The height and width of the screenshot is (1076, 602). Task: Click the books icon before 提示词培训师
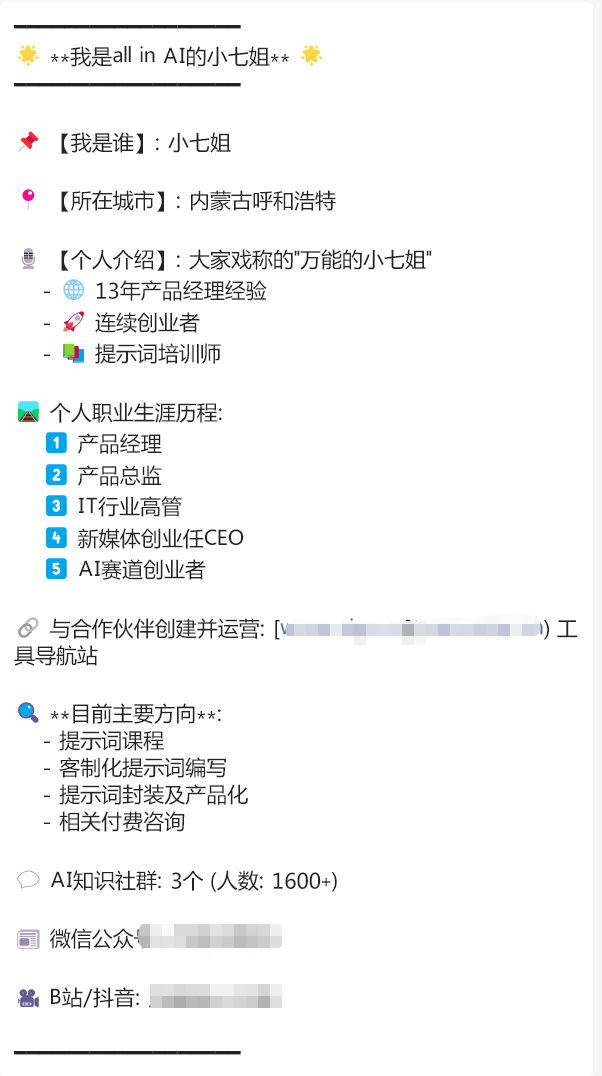pyautogui.click(x=74, y=353)
